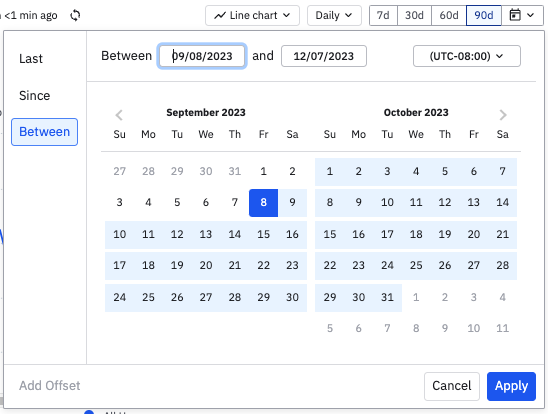Click the end date field 12/07/2023
Screen dimensions: 548x414
point(324,56)
